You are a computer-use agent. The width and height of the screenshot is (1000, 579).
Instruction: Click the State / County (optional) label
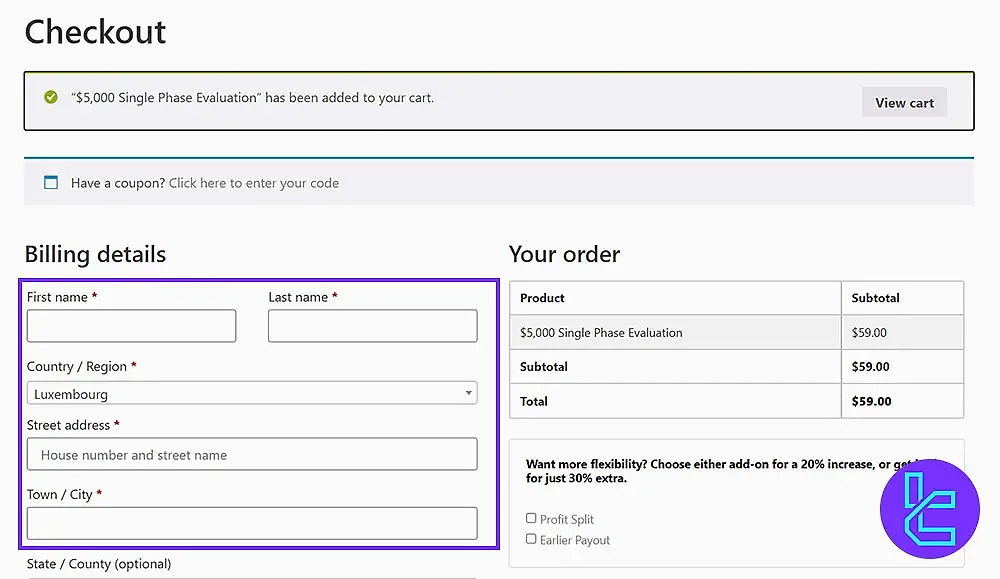99,564
